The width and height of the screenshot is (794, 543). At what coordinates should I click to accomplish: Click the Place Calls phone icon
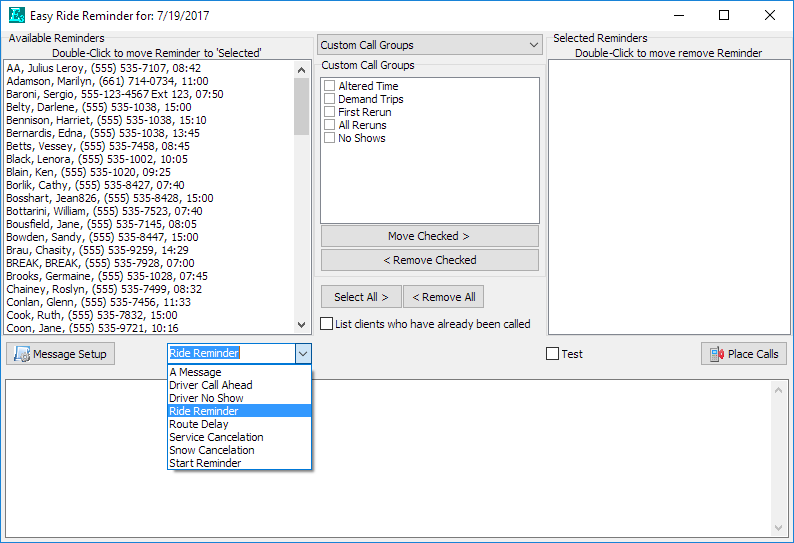pyautogui.click(x=717, y=354)
